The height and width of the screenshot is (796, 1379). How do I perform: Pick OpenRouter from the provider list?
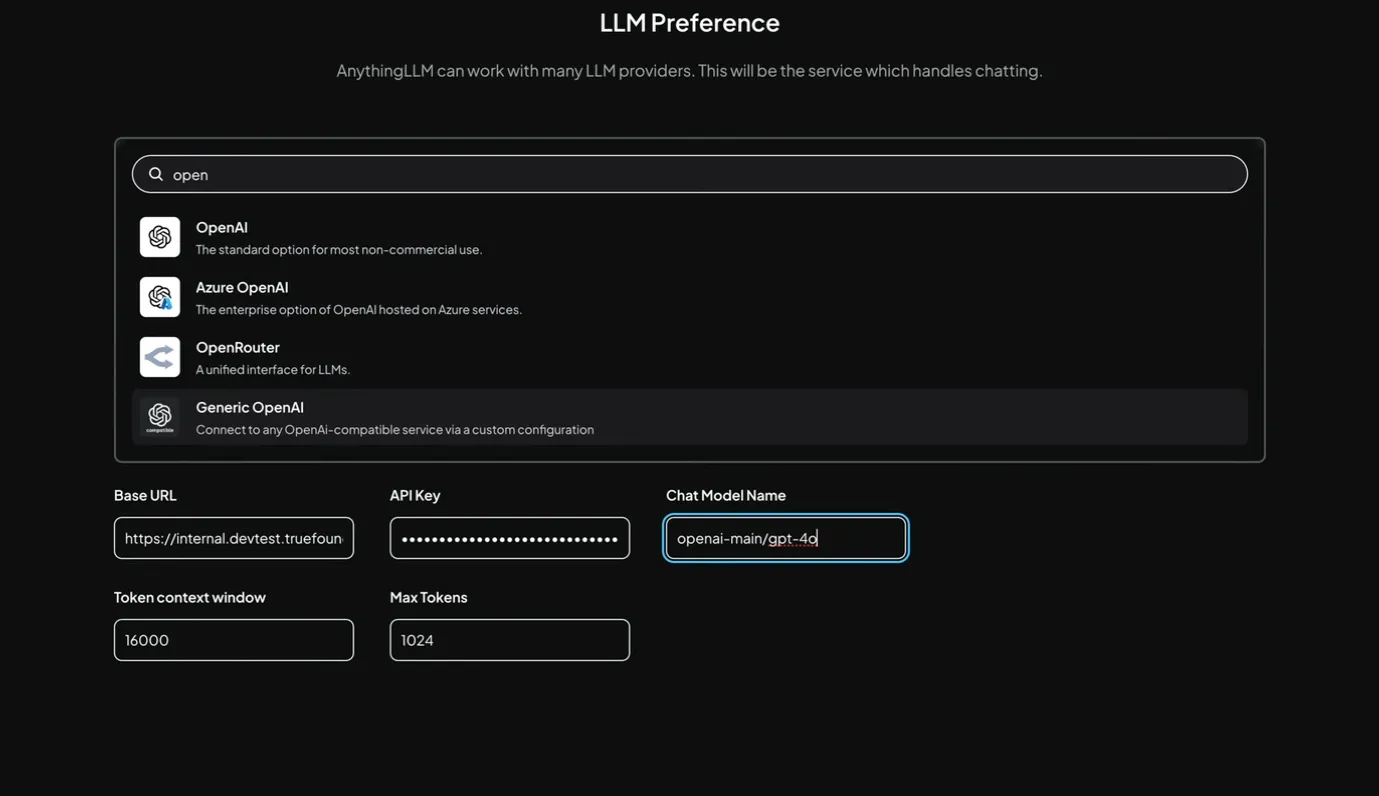[690, 357]
